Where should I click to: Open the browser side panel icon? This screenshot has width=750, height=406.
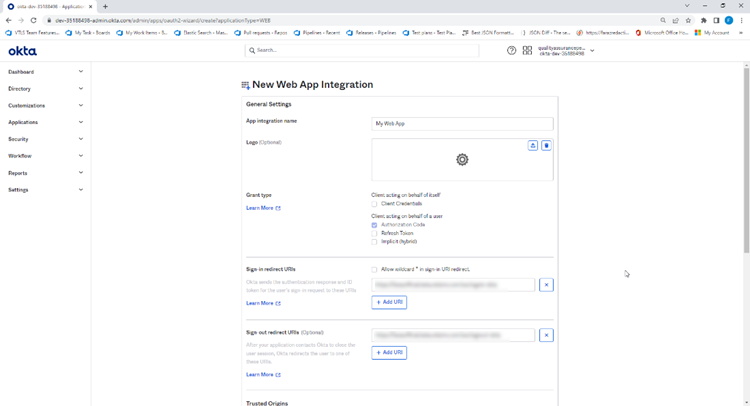coord(716,21)
